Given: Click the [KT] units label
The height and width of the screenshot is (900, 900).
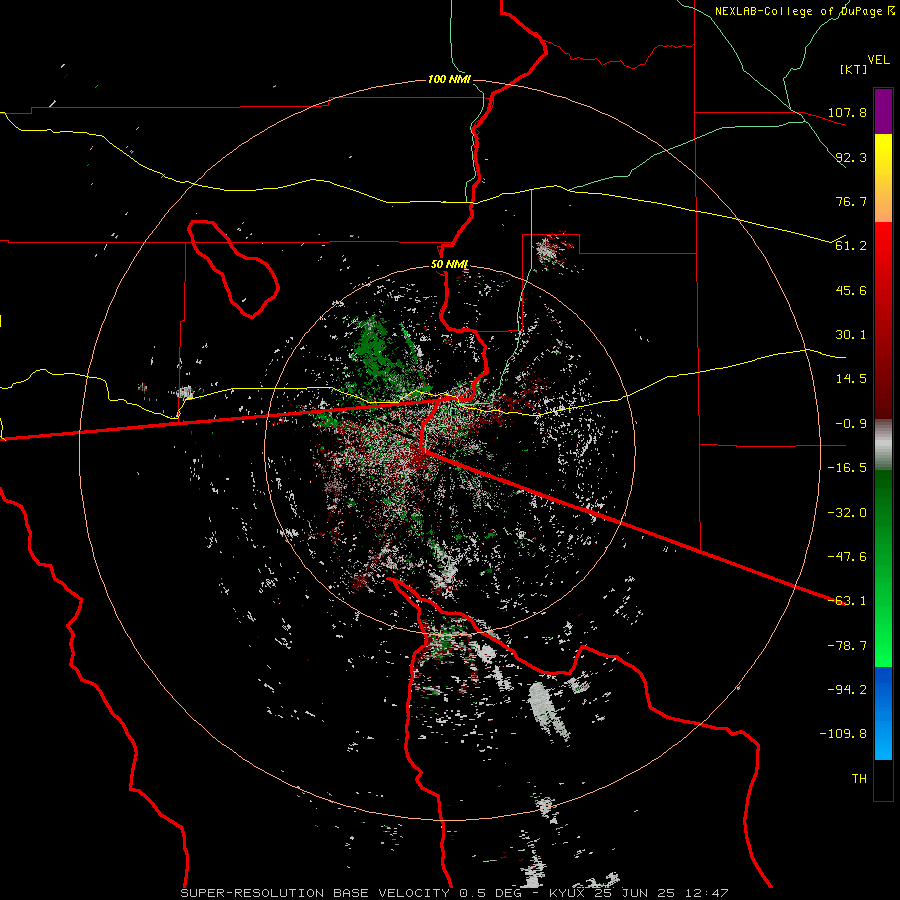Looking at the screenshot, I should coord(854,69).
